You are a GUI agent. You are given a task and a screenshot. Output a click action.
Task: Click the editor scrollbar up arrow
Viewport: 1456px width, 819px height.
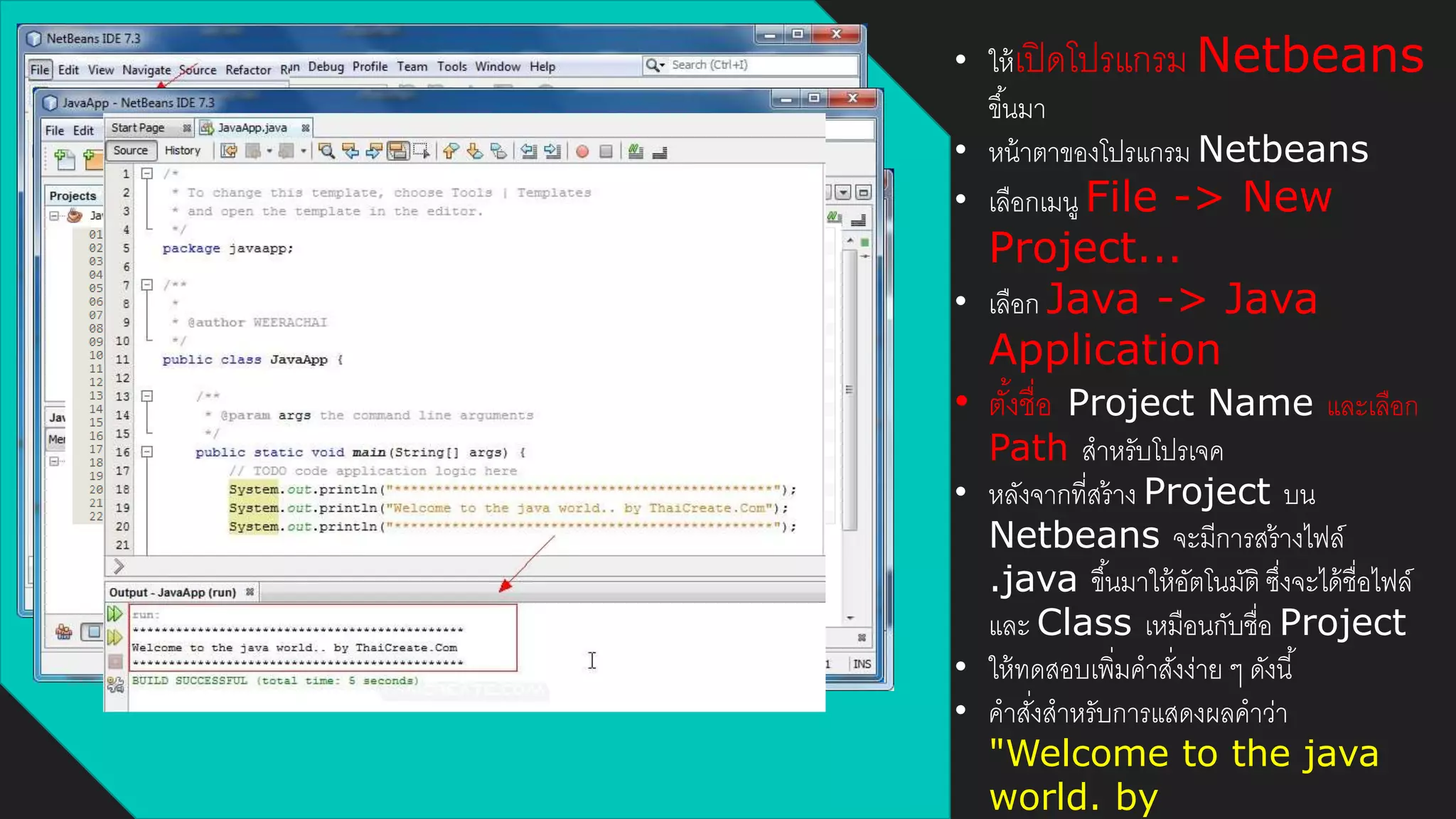coord(850,241)
